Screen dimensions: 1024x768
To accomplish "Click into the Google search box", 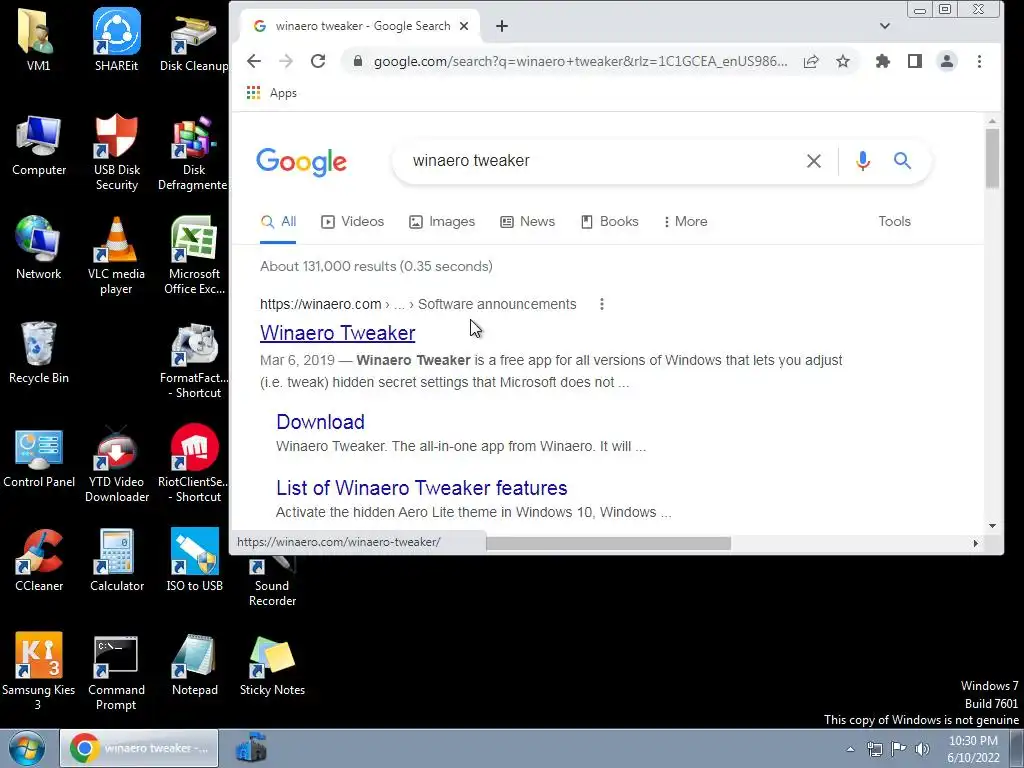I will point(601,161).
